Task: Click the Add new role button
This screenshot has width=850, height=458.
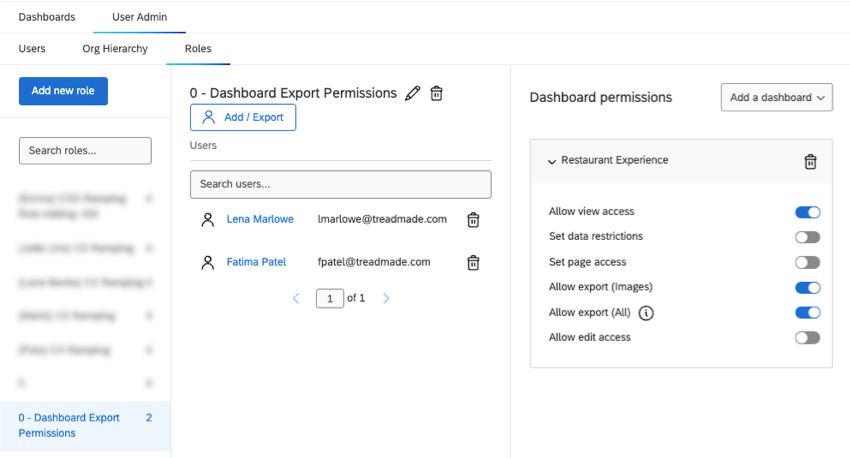Action: click(x=63, y=91)
